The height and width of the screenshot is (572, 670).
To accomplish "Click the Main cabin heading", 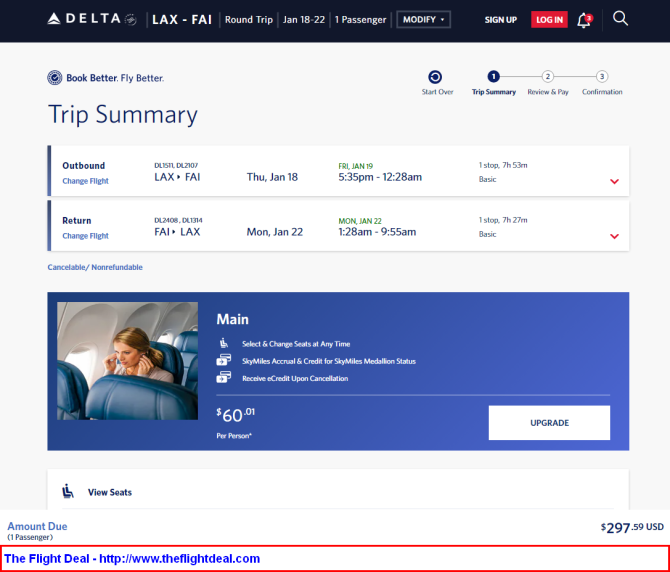I will pyautogui.click(x=232, y=319).
